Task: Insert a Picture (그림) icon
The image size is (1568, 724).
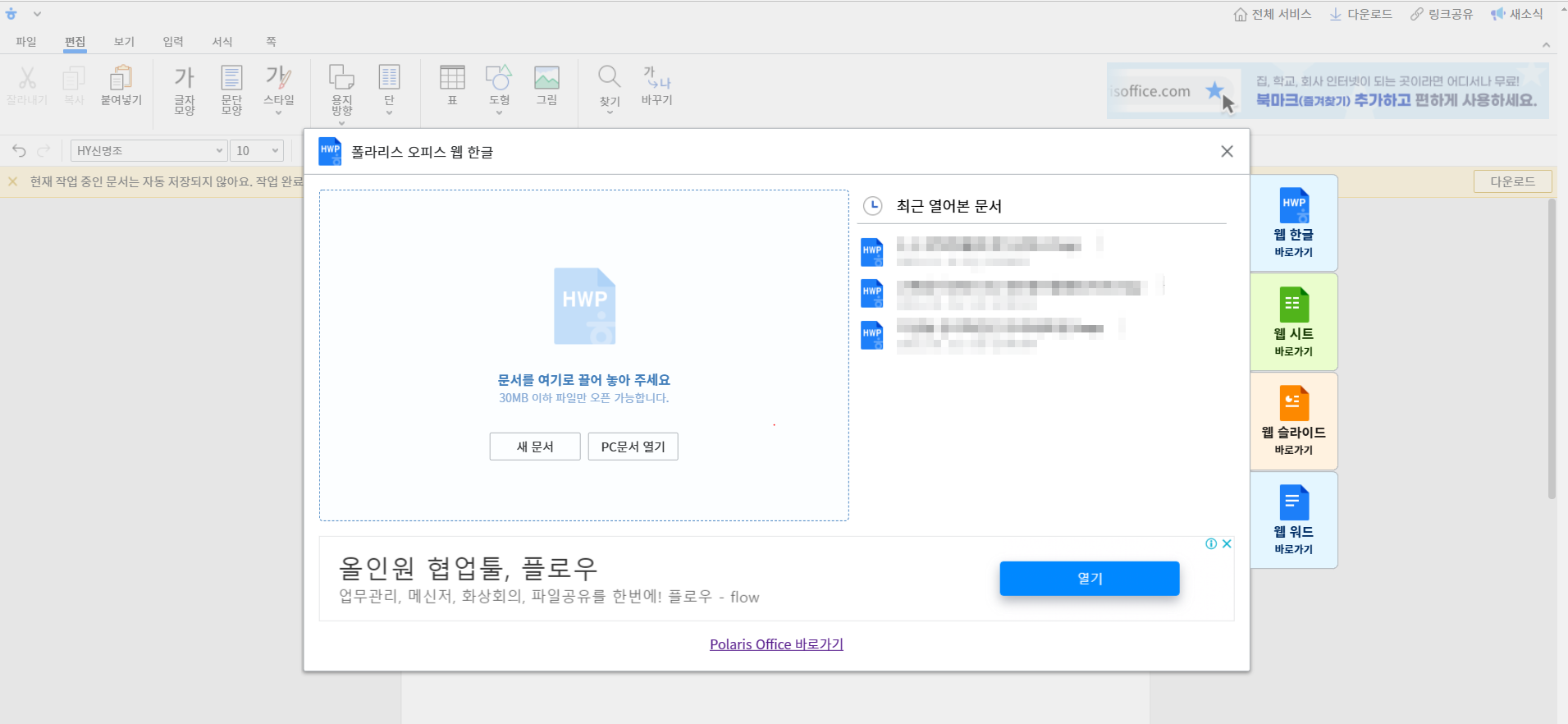Action: click(x=546, y=78)
